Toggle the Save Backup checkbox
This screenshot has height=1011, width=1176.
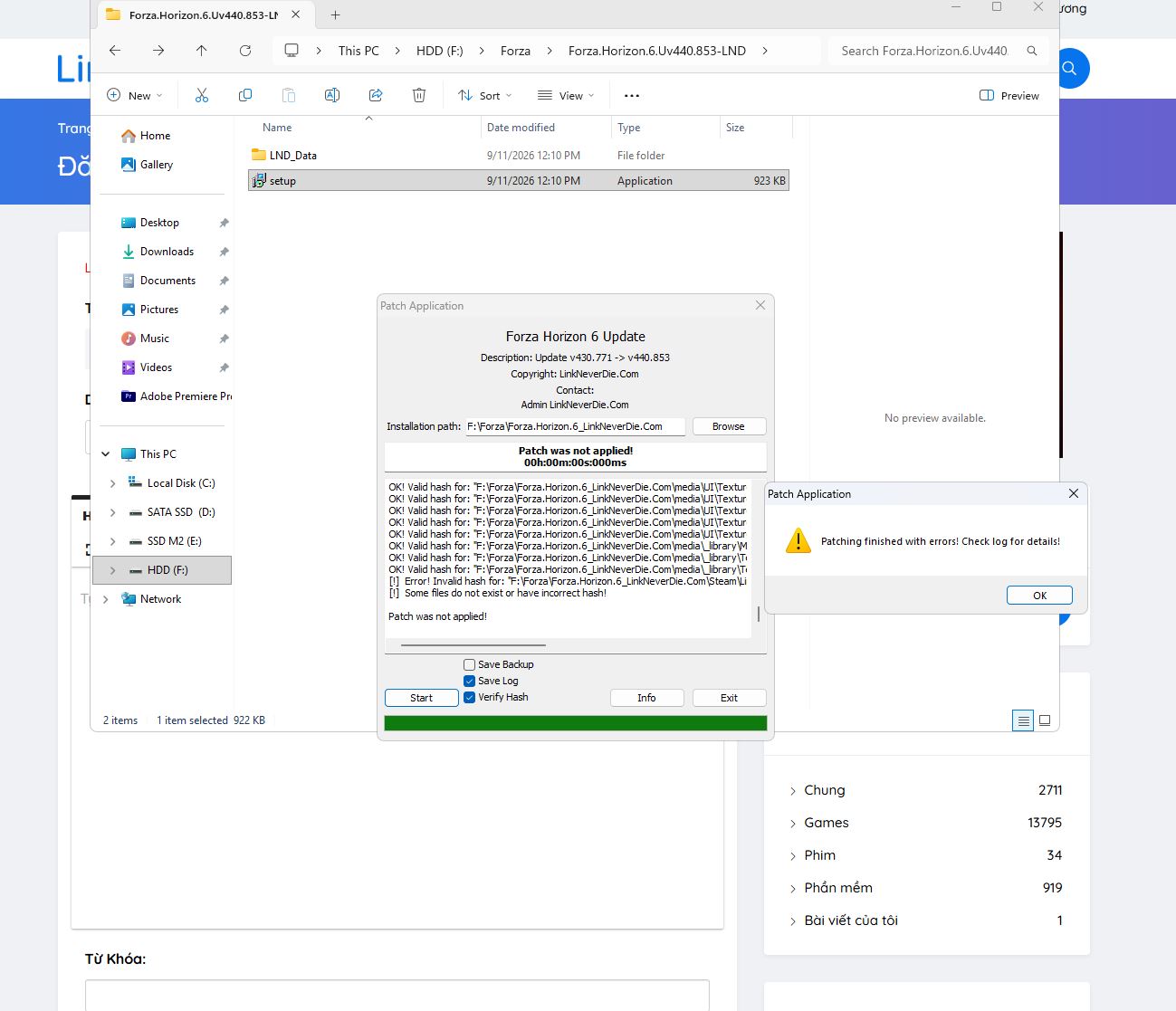(x=469, y=664)
